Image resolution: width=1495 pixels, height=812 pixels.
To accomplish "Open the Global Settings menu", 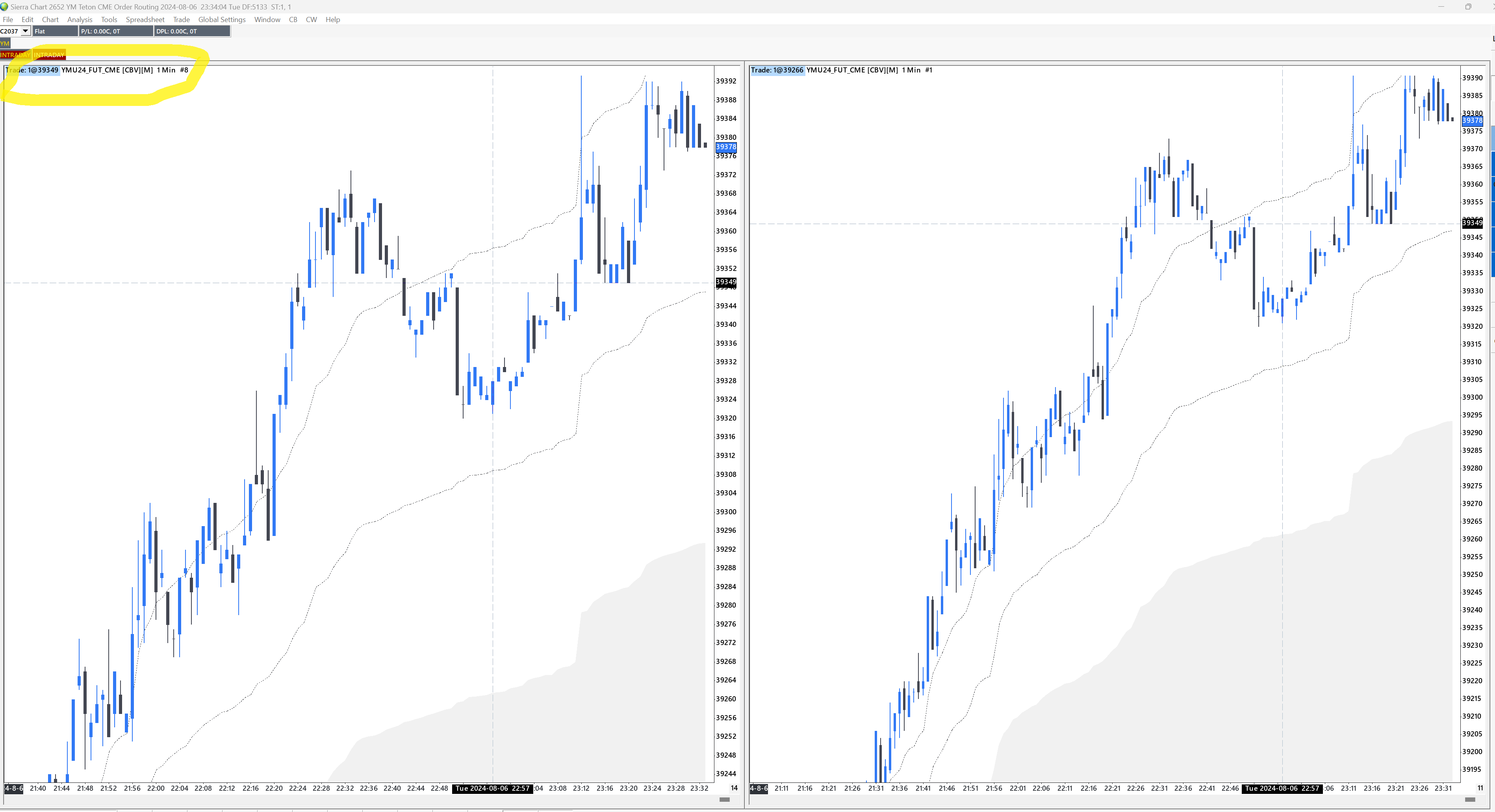I will click(x=222, y=20).
